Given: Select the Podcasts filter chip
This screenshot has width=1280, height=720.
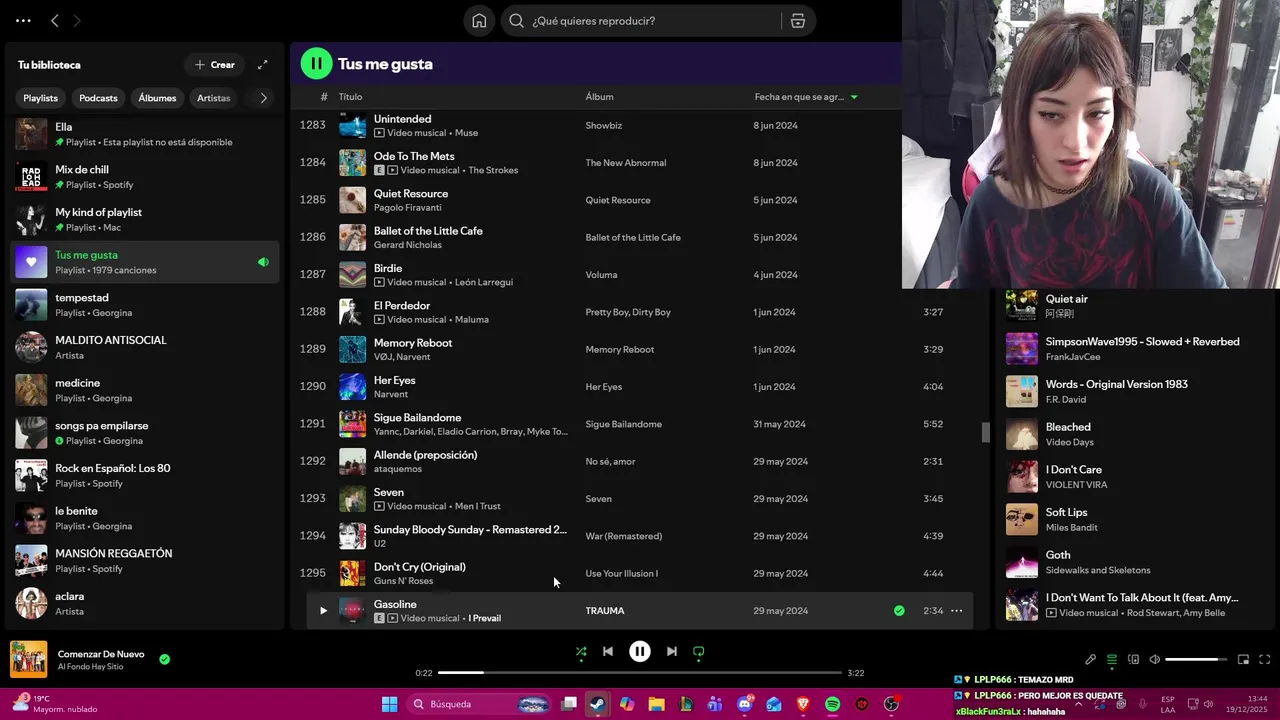Looking at the screenshot, I should tap(98, 98).
